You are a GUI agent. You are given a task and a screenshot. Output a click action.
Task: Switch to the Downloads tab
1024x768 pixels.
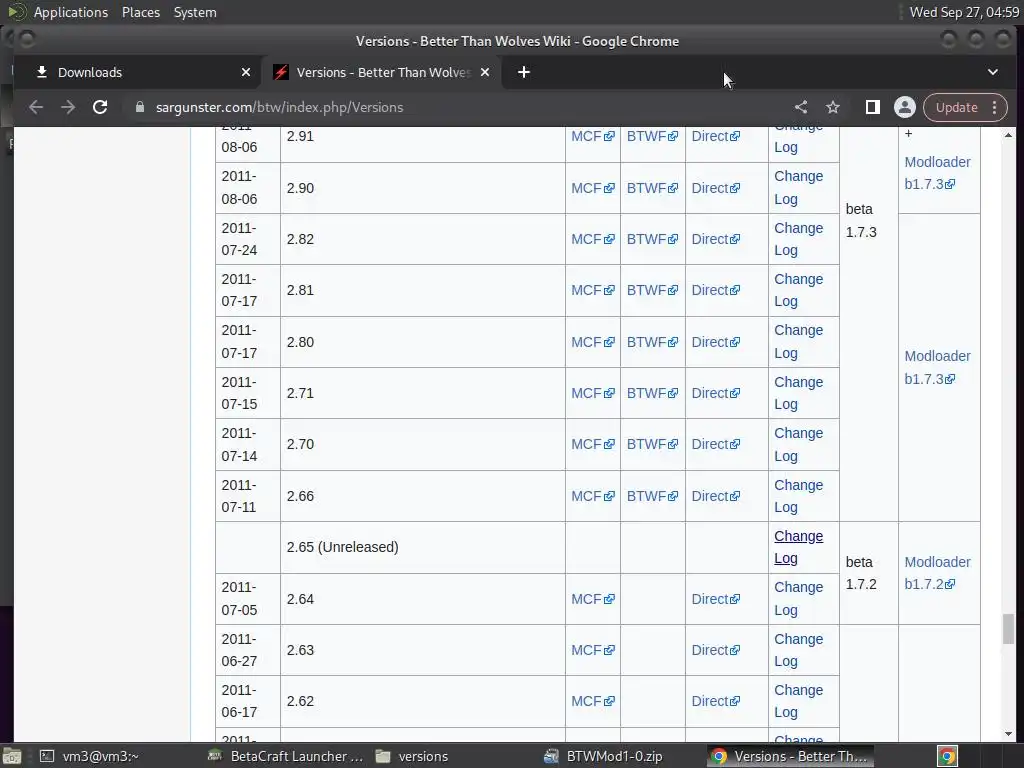point(137,72)
